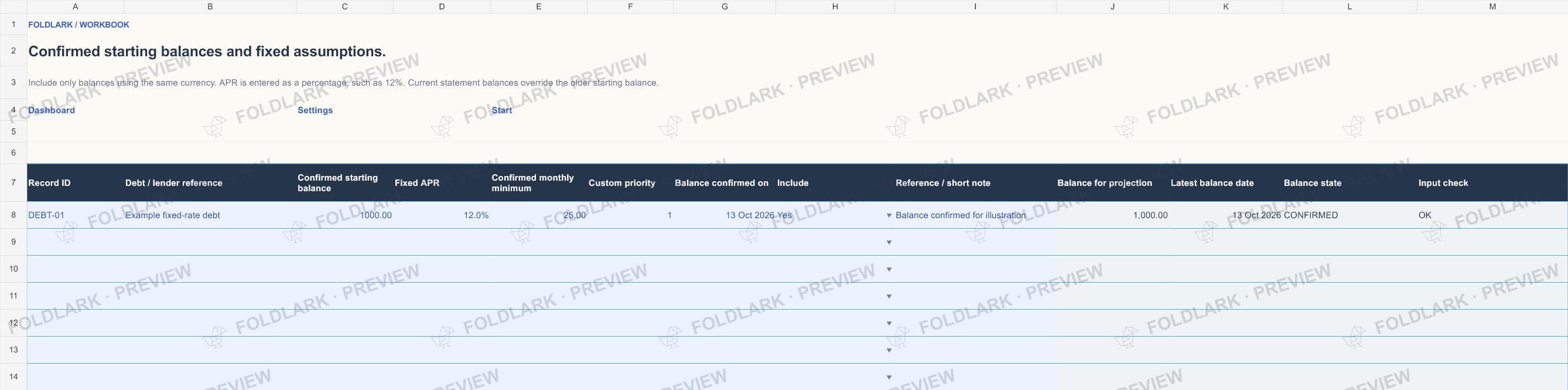Select 'Balance confirmed for illustration' note cell
1568x390 pixels.
tap(975, 215)
